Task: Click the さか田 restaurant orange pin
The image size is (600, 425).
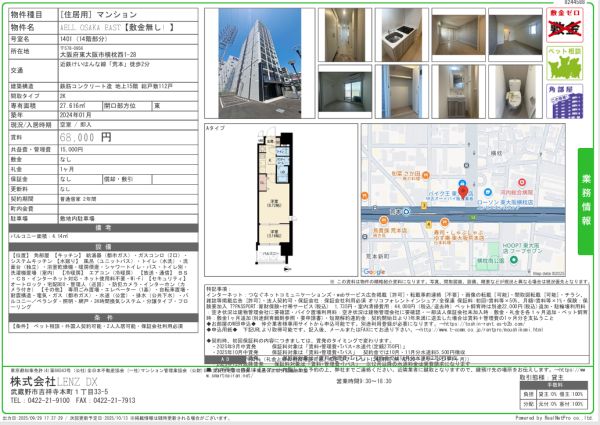Action: [426, 175]
